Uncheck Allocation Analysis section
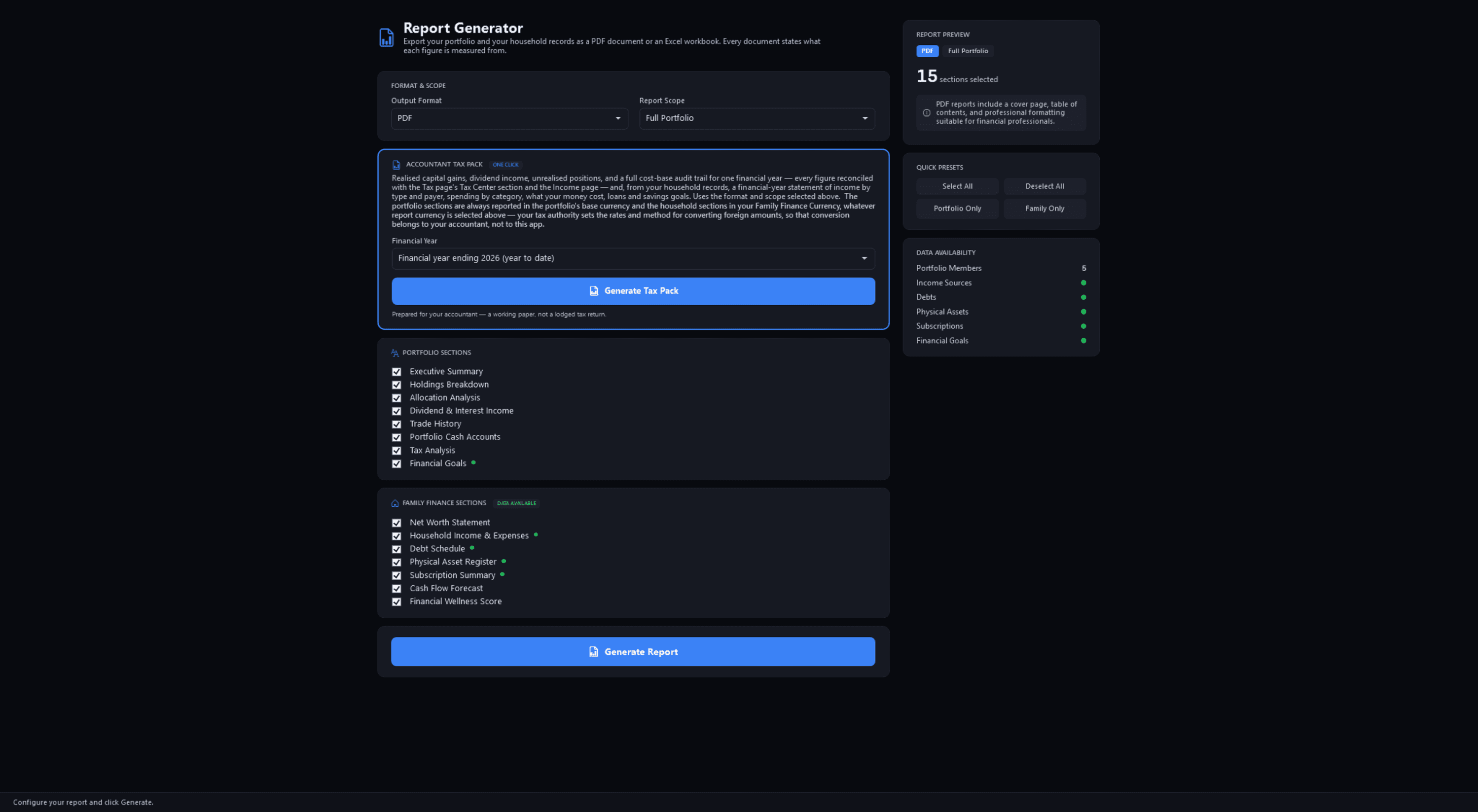The width and height of the screenshot is (1478, 812). 397,398
